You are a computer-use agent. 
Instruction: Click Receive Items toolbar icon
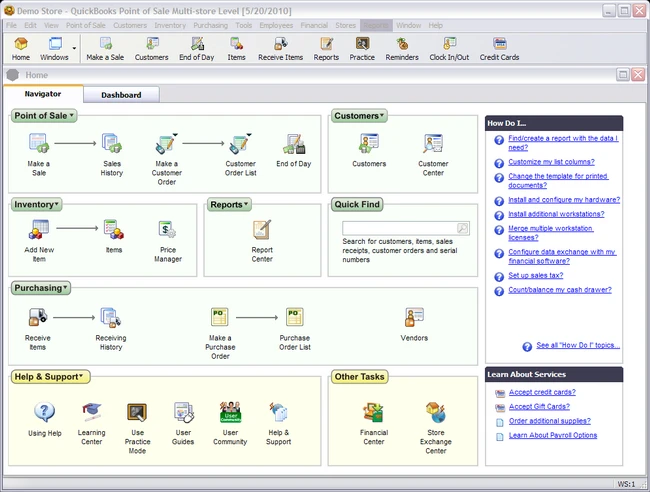[281, 49]
